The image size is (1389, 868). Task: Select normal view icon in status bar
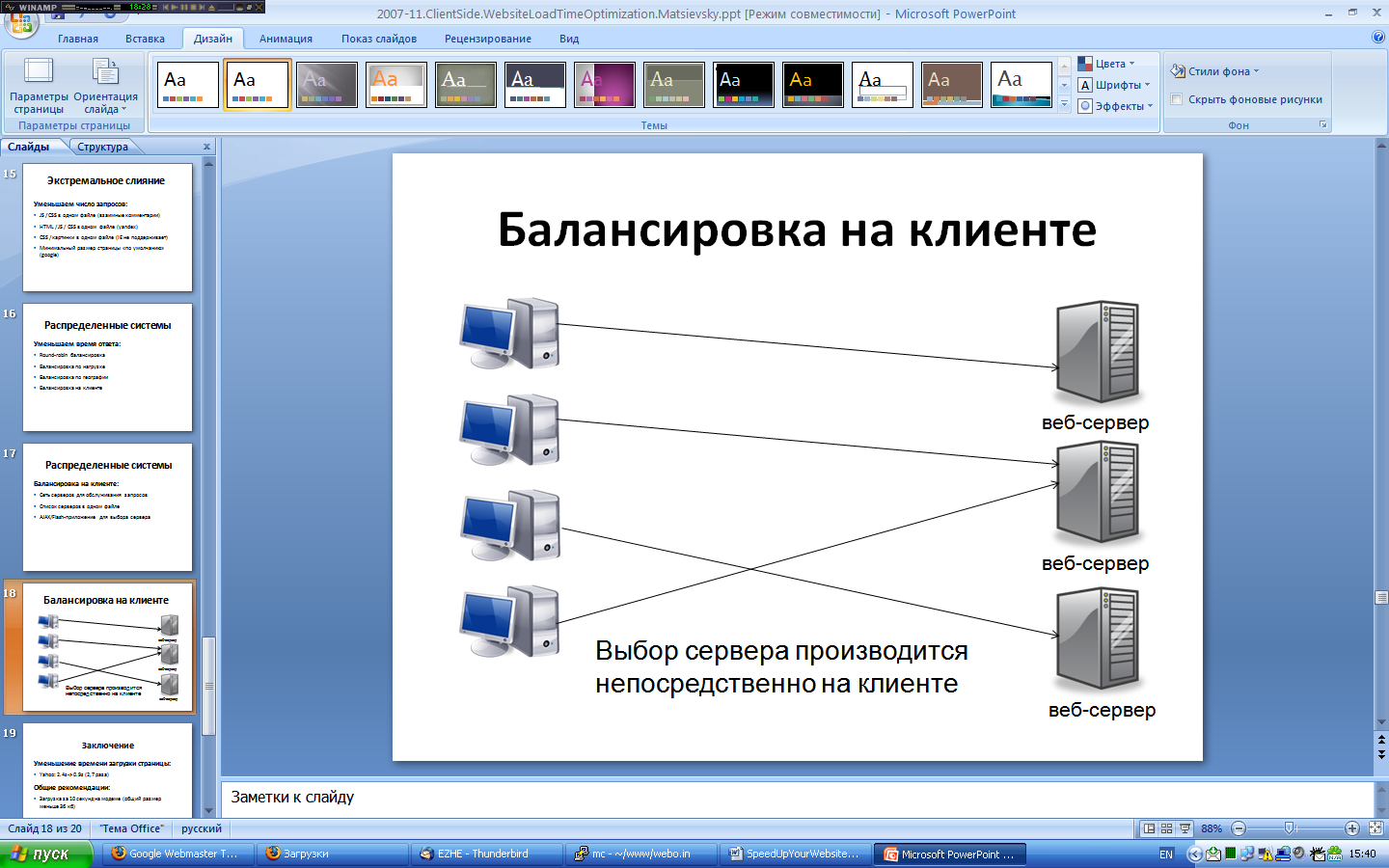[1149, 828]
